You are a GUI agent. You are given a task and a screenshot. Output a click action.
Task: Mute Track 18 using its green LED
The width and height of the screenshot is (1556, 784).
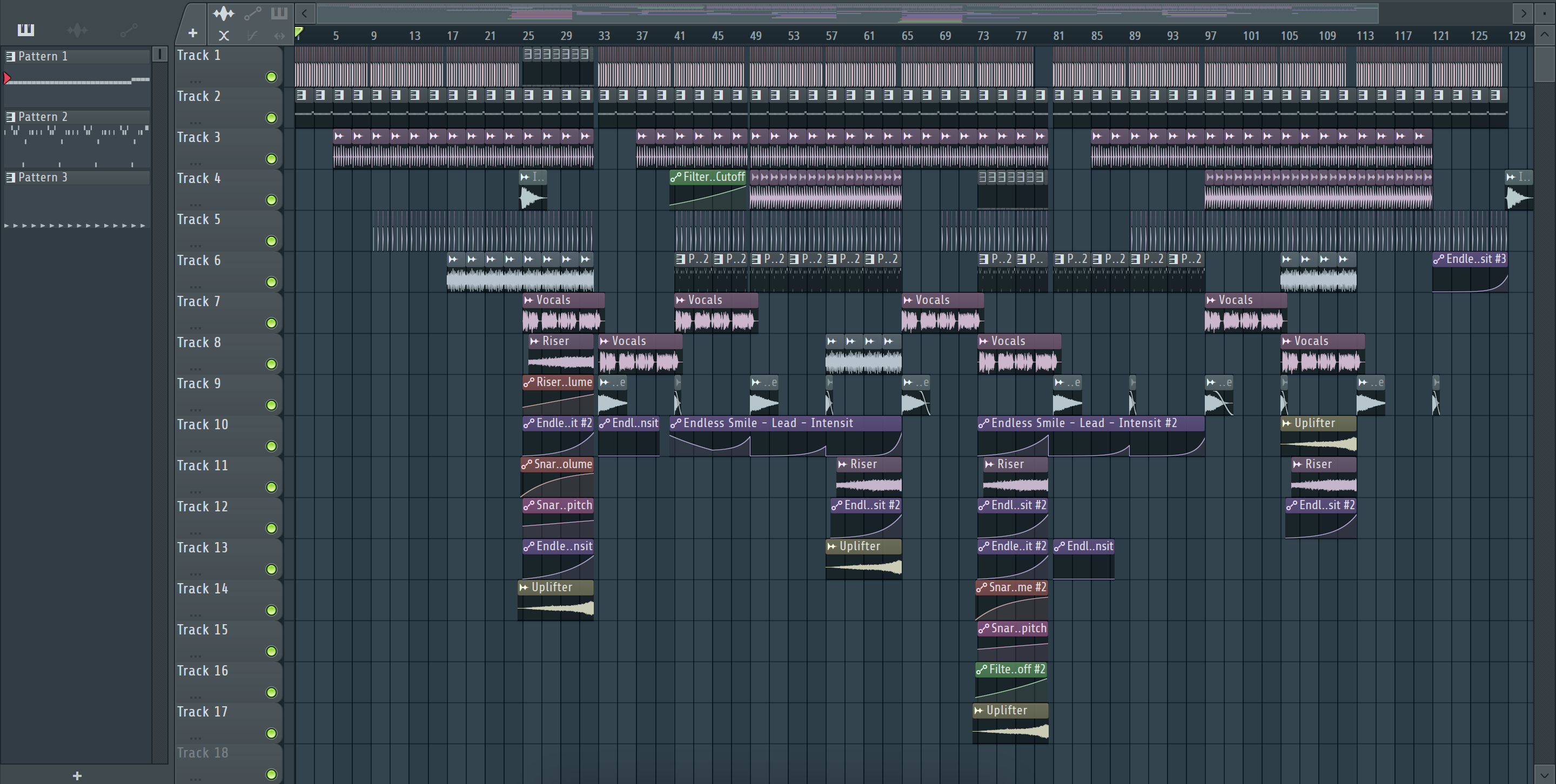(272, 775)
